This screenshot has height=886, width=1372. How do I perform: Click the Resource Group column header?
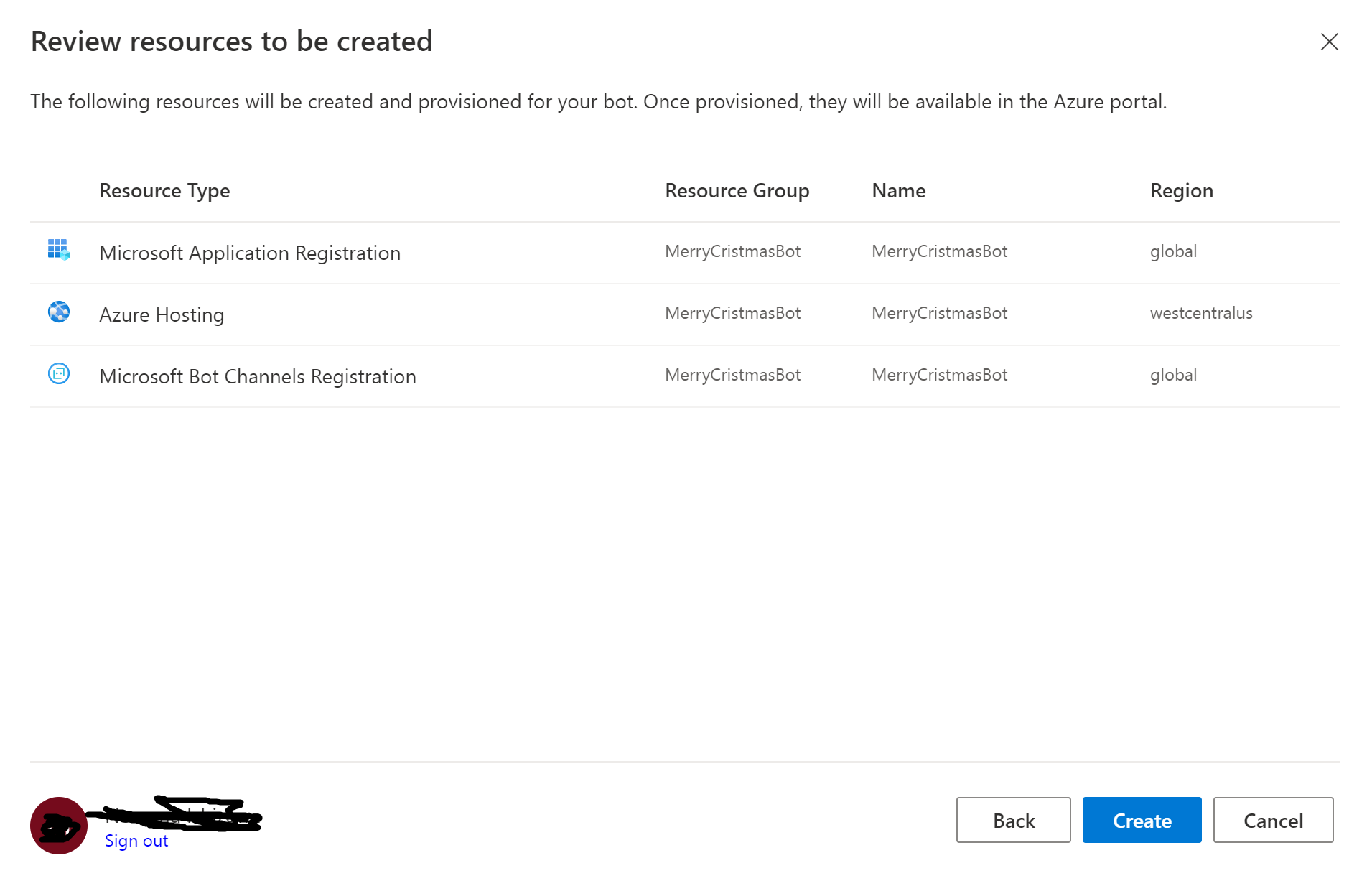click(737, 191)
